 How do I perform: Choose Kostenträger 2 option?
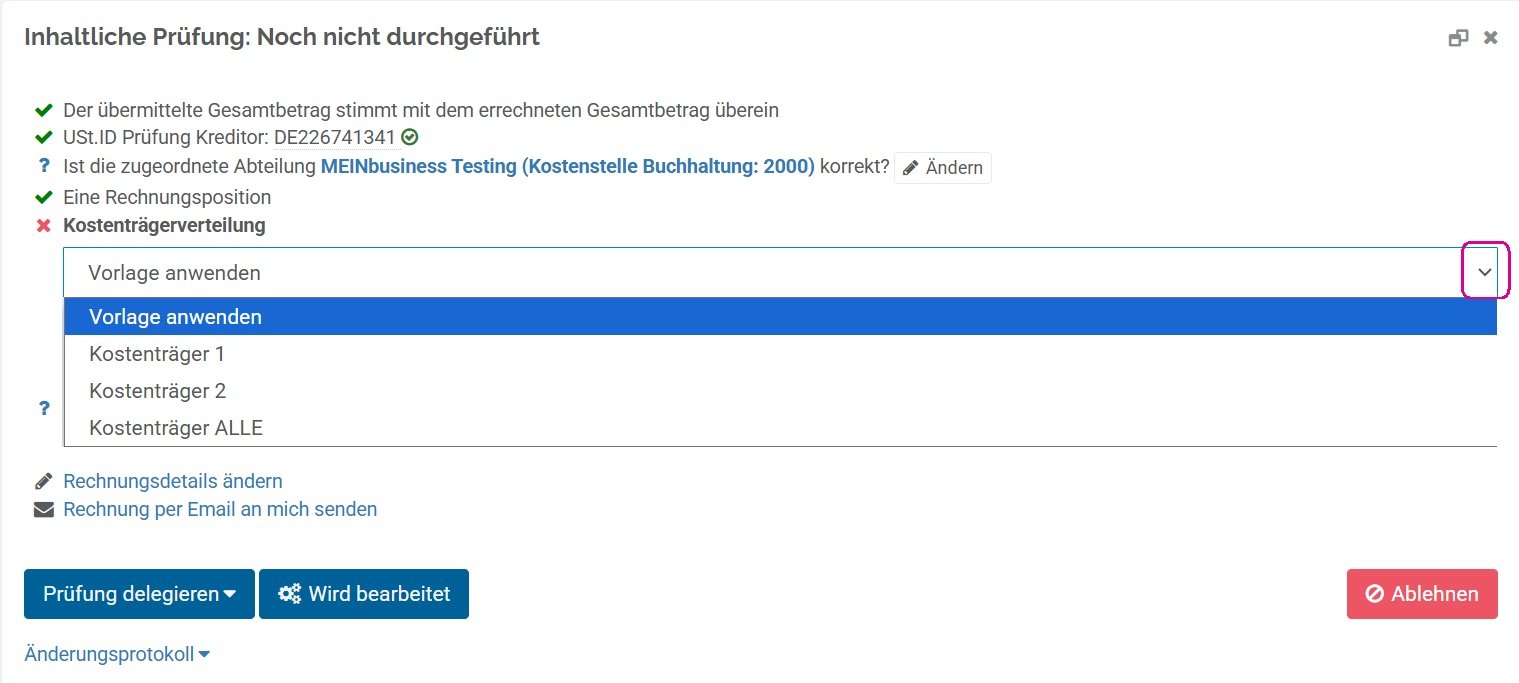pos(157,391)
